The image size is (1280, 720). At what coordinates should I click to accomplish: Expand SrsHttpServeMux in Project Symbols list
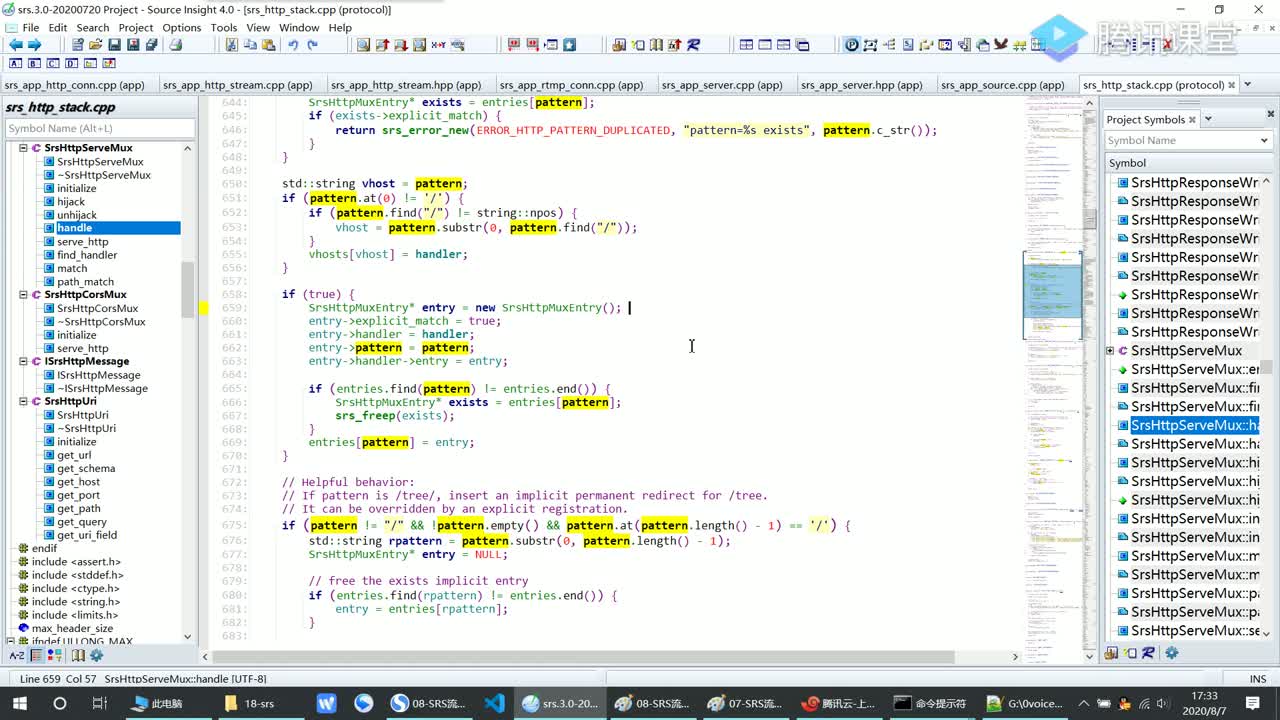click(1110, 351)
